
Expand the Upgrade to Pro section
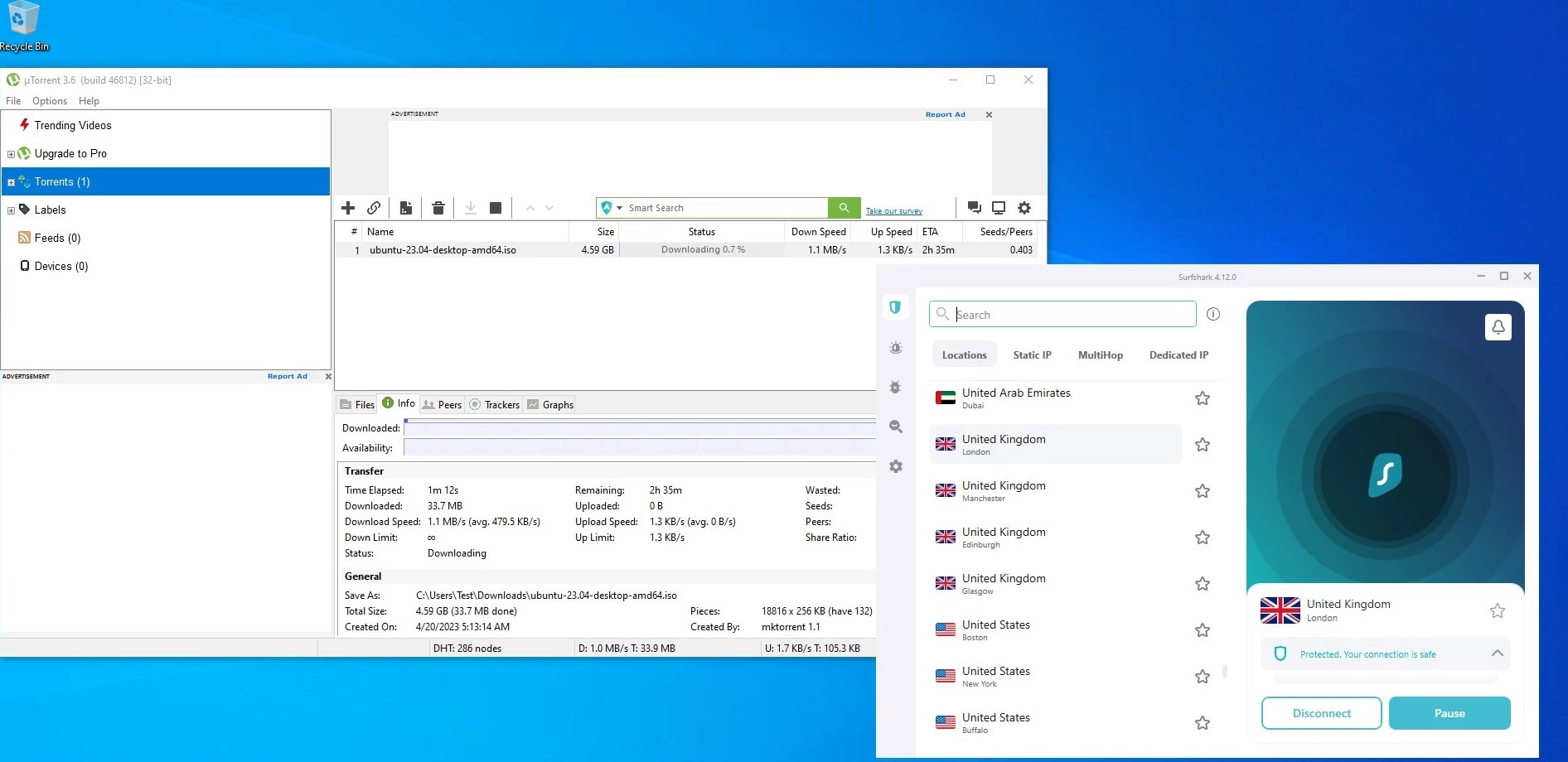tap(12, 153)
